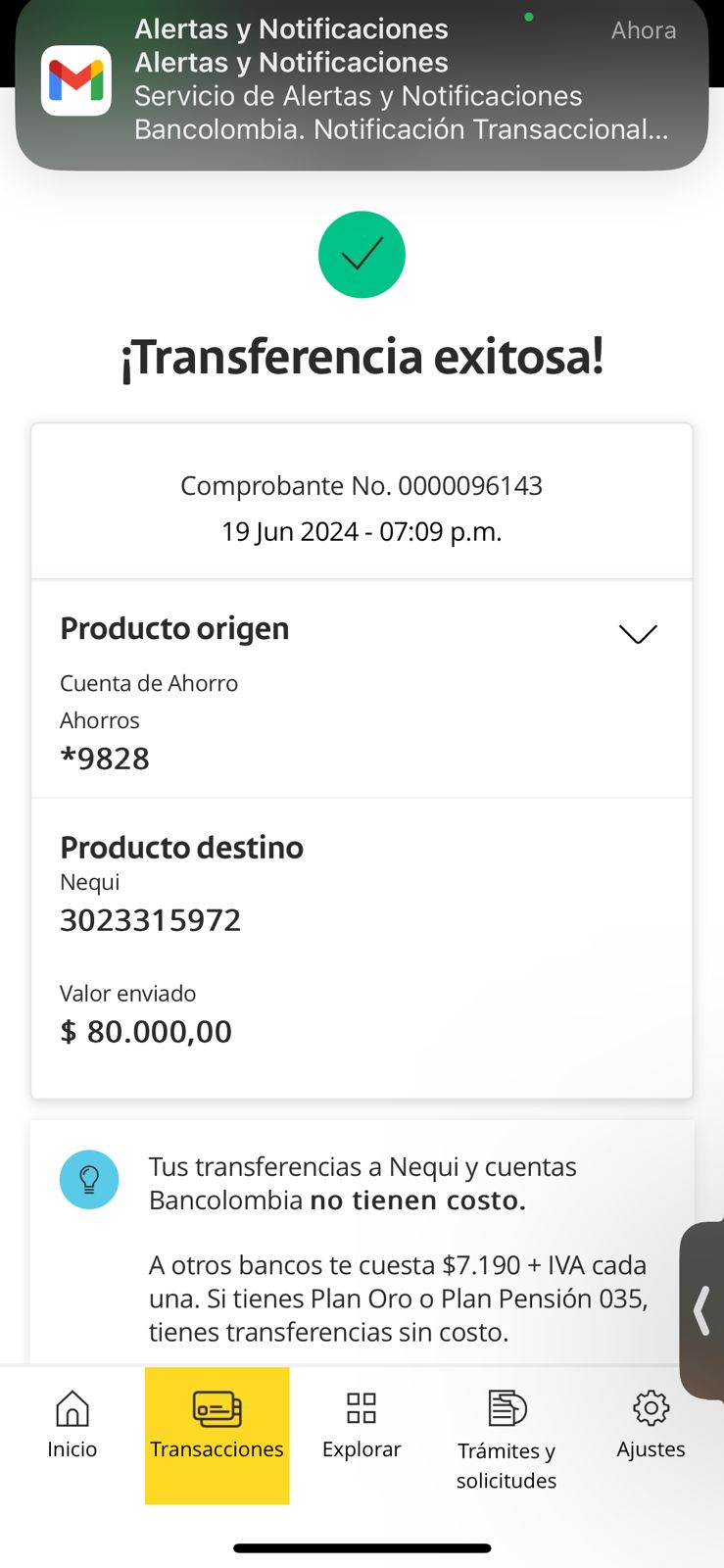The height and width of the screenshot is (1568, 724).
Task: Tap the ¡Transferencia exitosa! heading
Action: pyautogui.click(x=362, y=357)
